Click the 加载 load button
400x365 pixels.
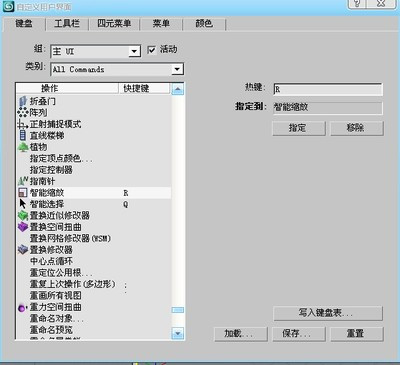(x=241, y=333)
